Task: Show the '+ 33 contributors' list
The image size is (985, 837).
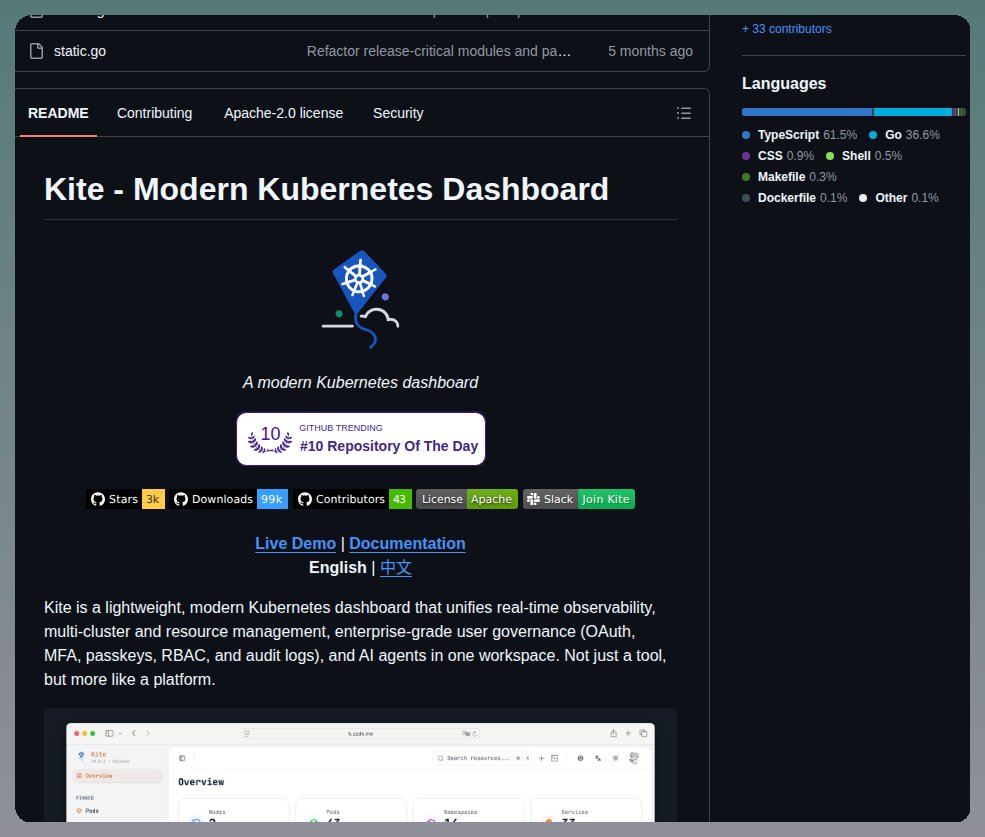Action: click(x=786, y=29)
